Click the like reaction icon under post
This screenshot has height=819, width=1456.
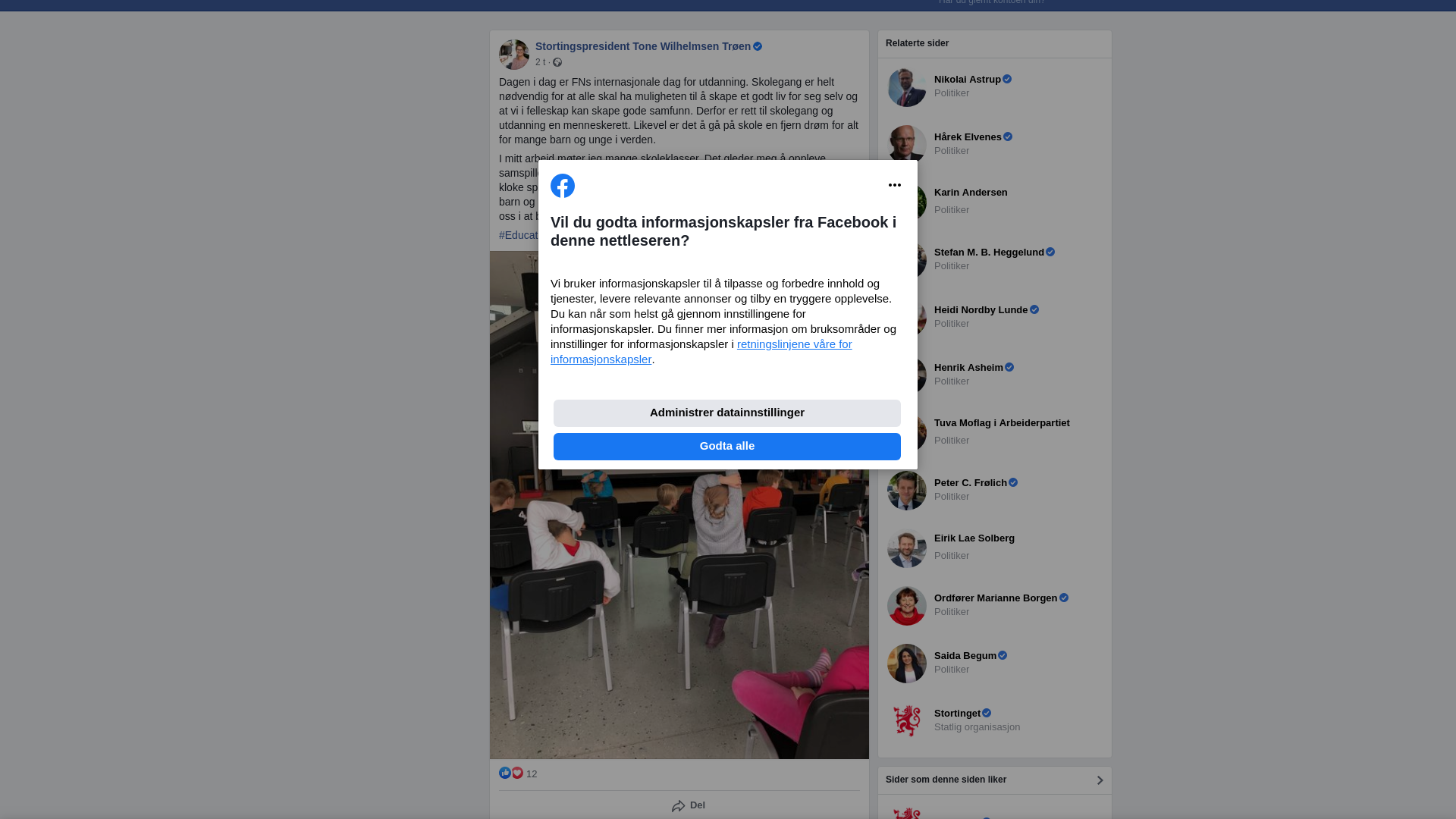pos(505,773)
